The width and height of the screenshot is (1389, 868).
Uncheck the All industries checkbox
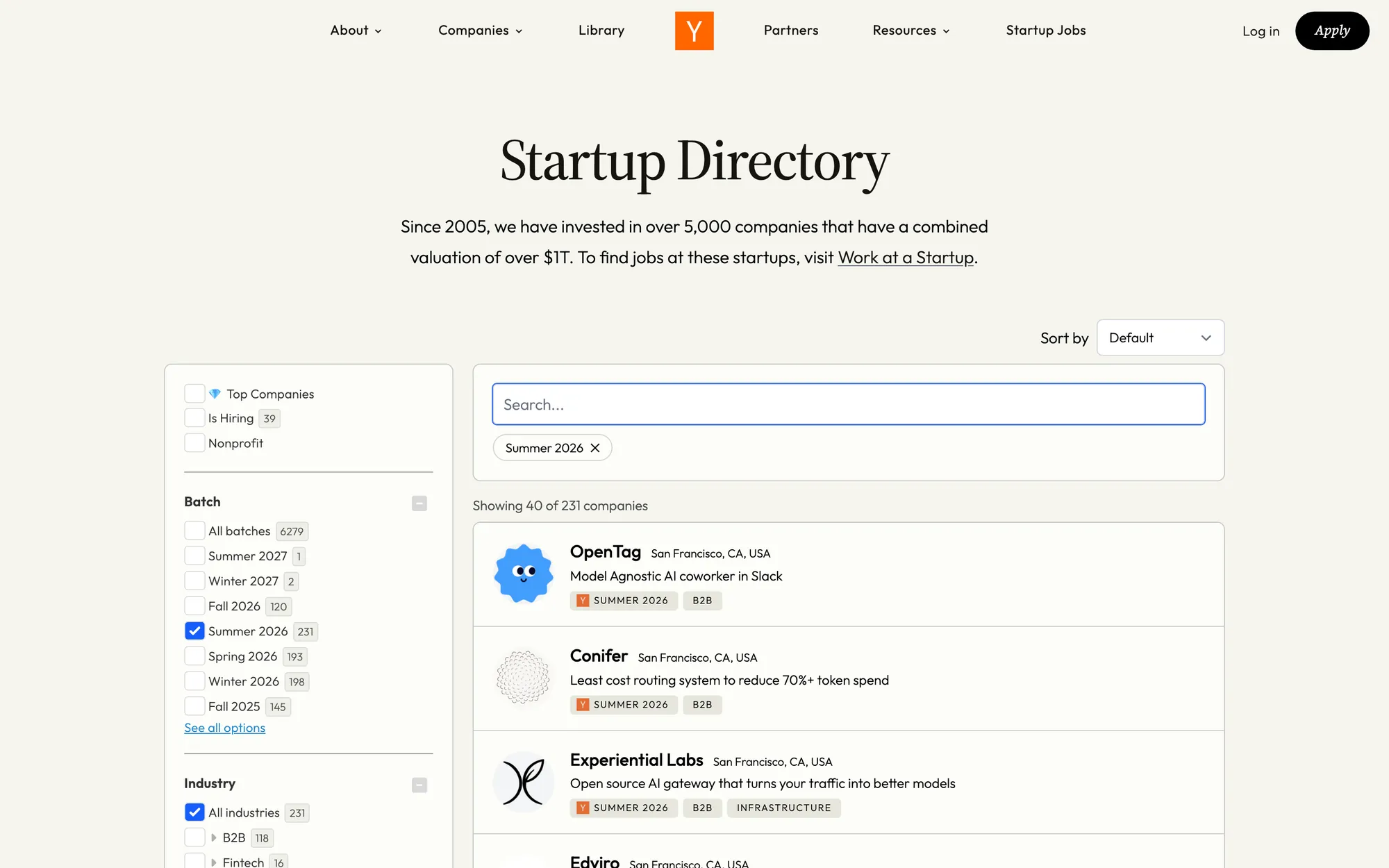point(194,812)
